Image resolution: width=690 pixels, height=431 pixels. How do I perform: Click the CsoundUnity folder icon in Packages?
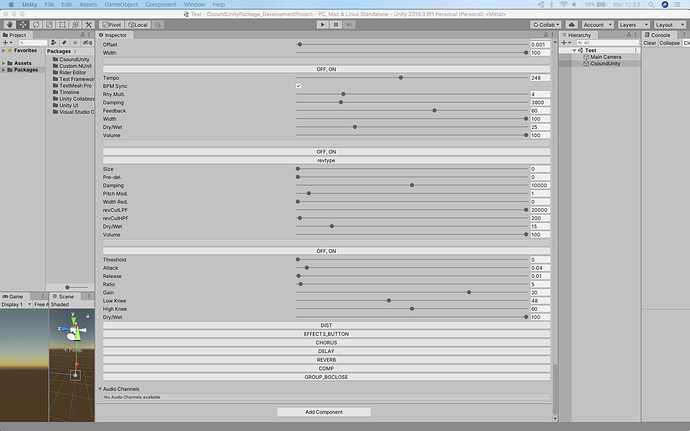point(55,59)
